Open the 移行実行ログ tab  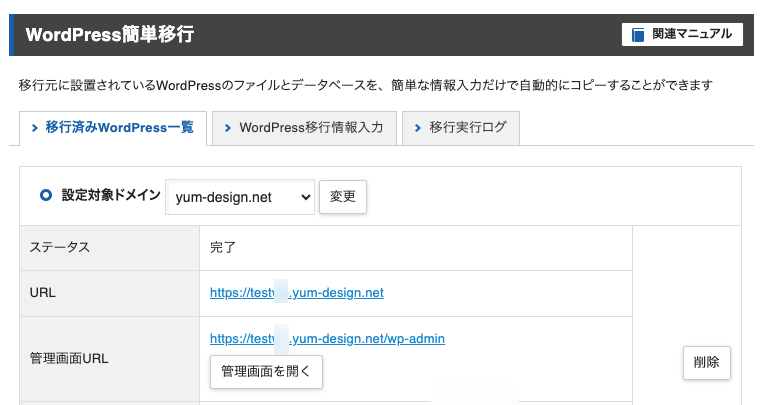pyautogui.click(x=461, y=128)
